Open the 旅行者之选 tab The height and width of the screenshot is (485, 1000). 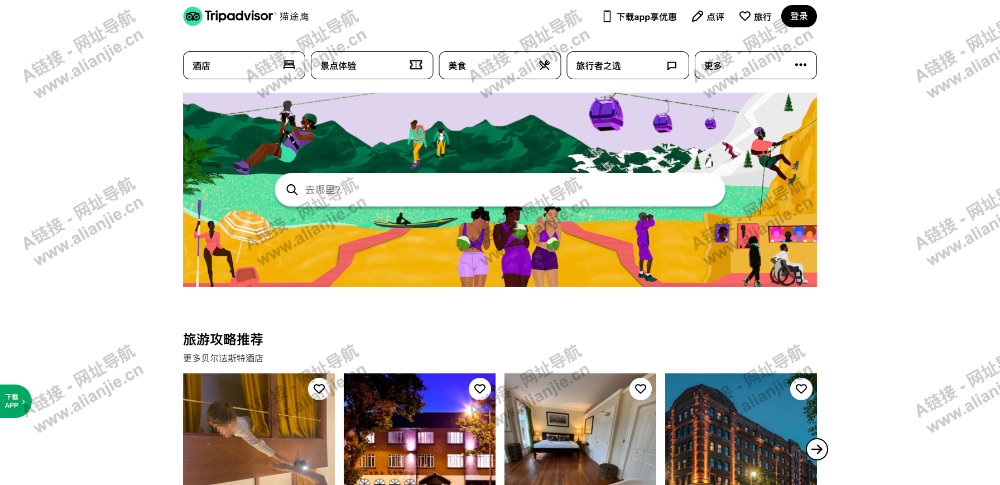pos(628,65)
